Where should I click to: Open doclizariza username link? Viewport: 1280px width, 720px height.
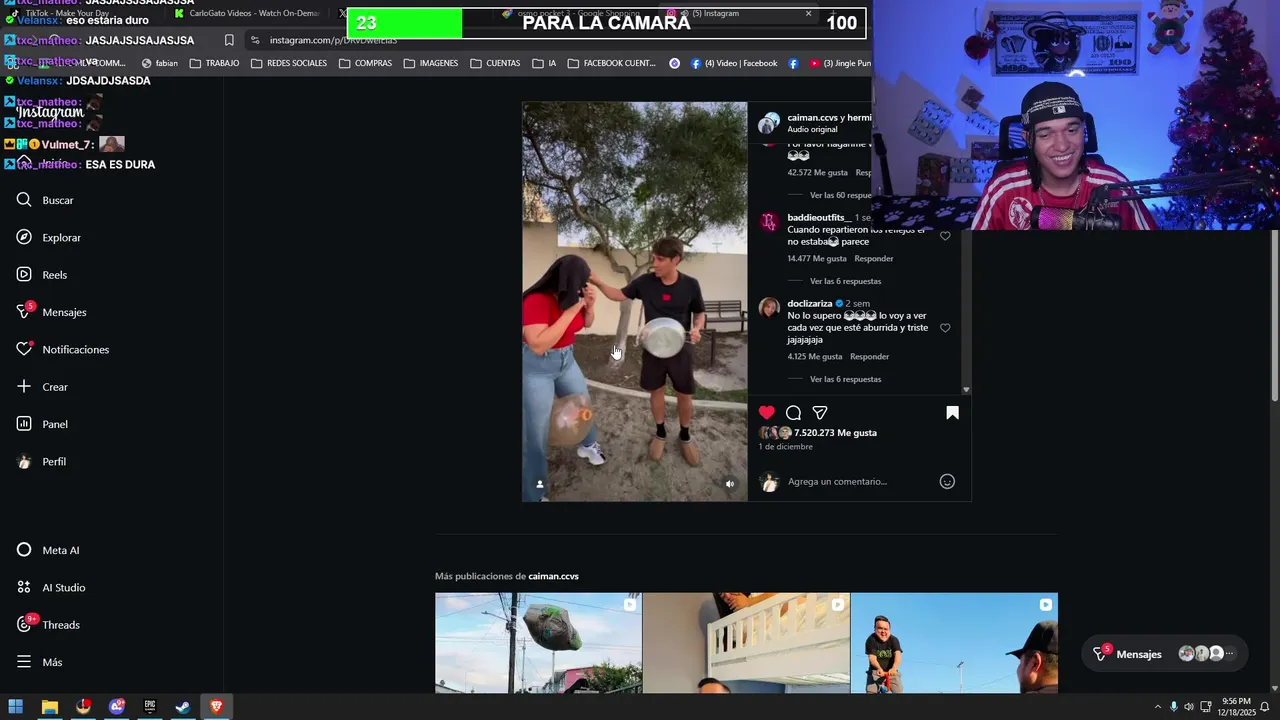[x=809, y=303]
